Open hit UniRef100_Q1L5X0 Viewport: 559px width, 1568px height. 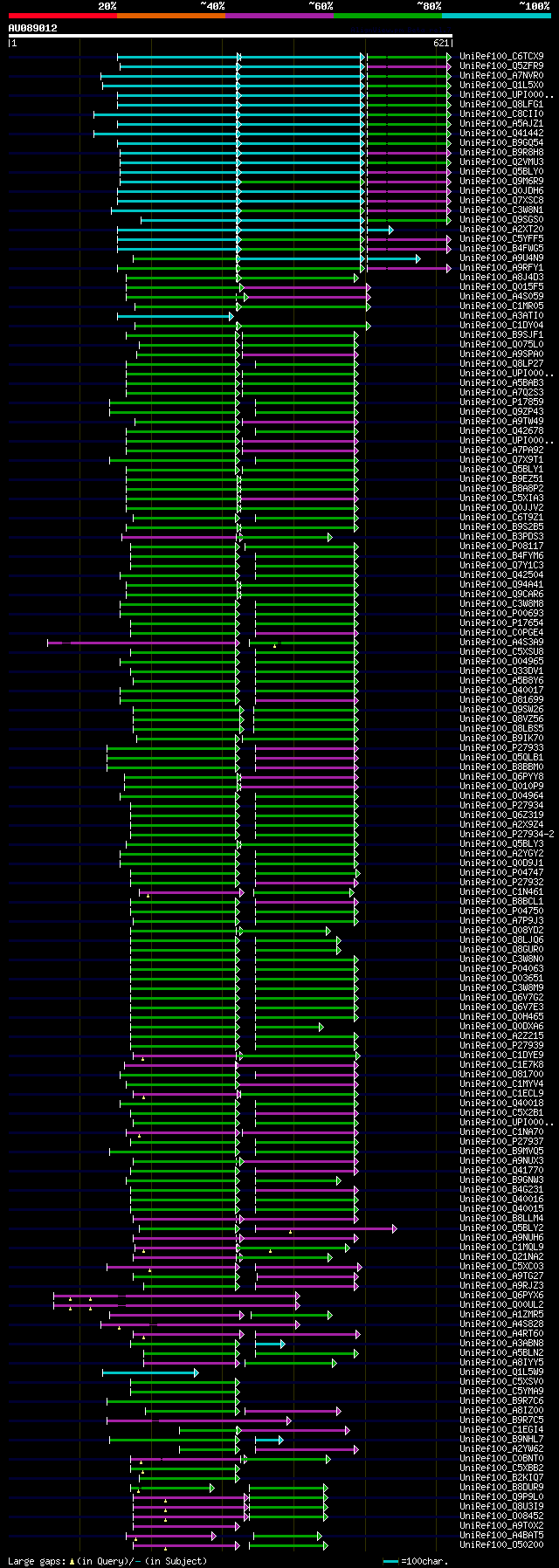coord(501,86)
